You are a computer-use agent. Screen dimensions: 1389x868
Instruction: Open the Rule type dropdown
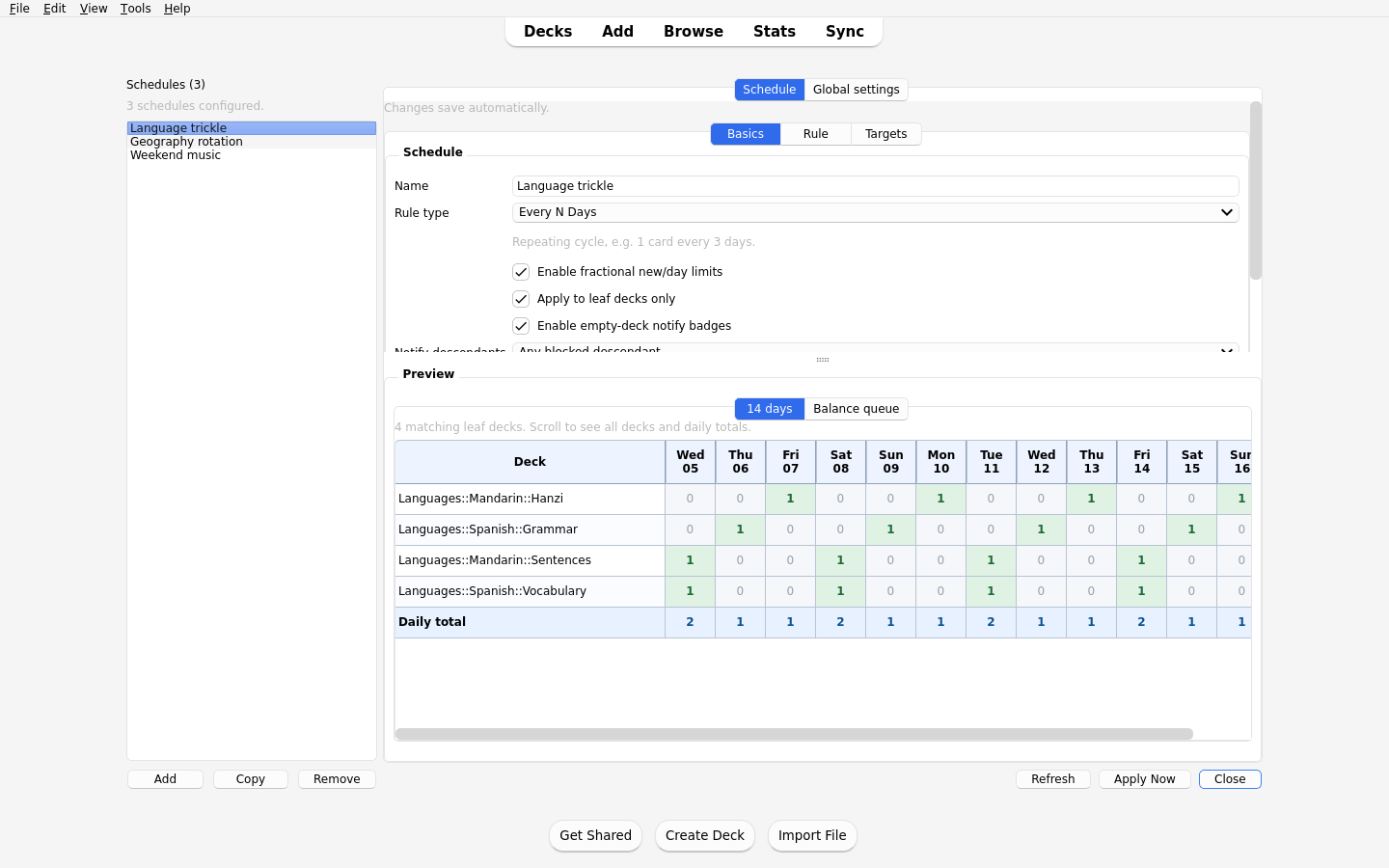pyautogui.click(x=875, y=212)
